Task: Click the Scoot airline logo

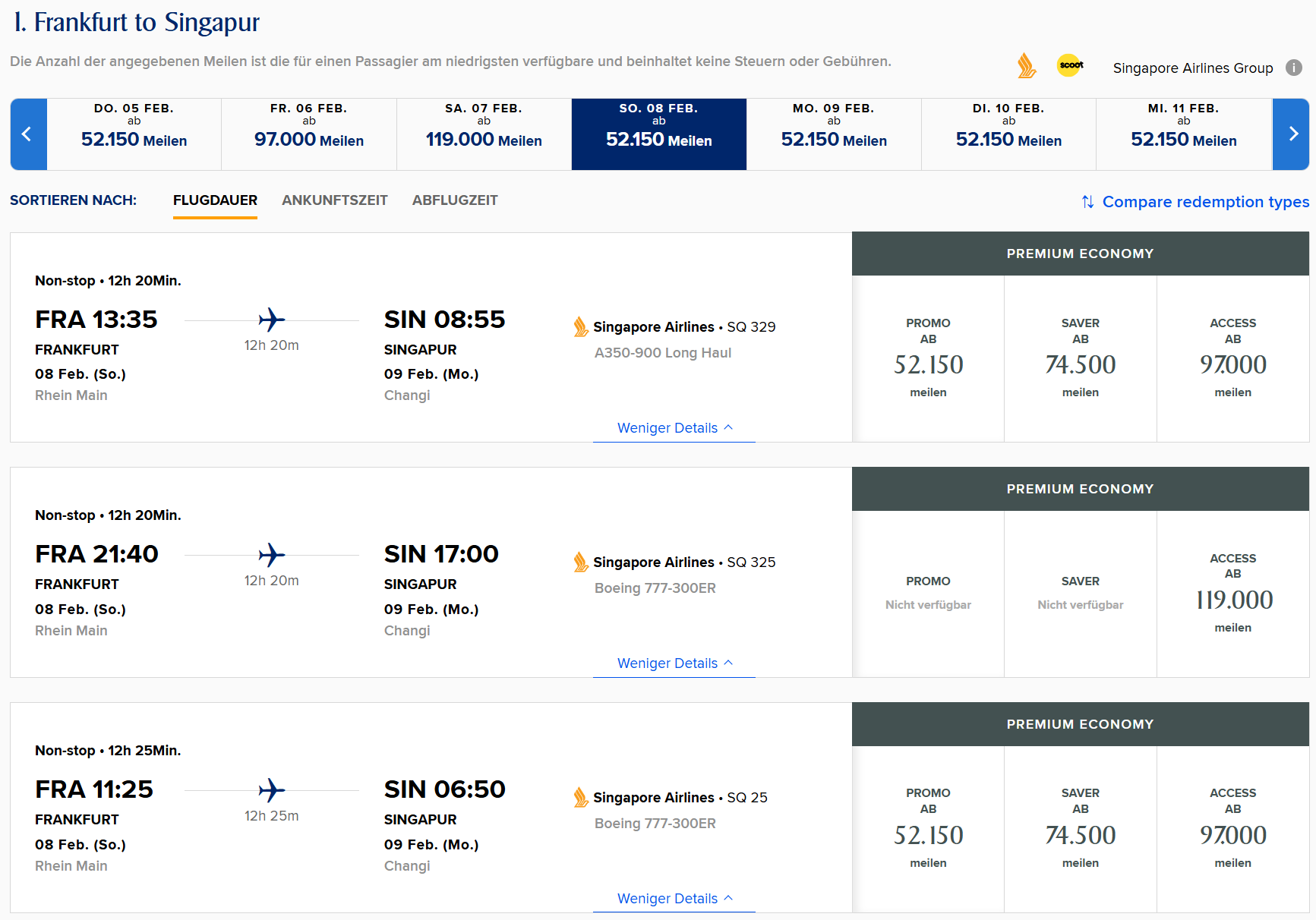Action: point(1070,65)
